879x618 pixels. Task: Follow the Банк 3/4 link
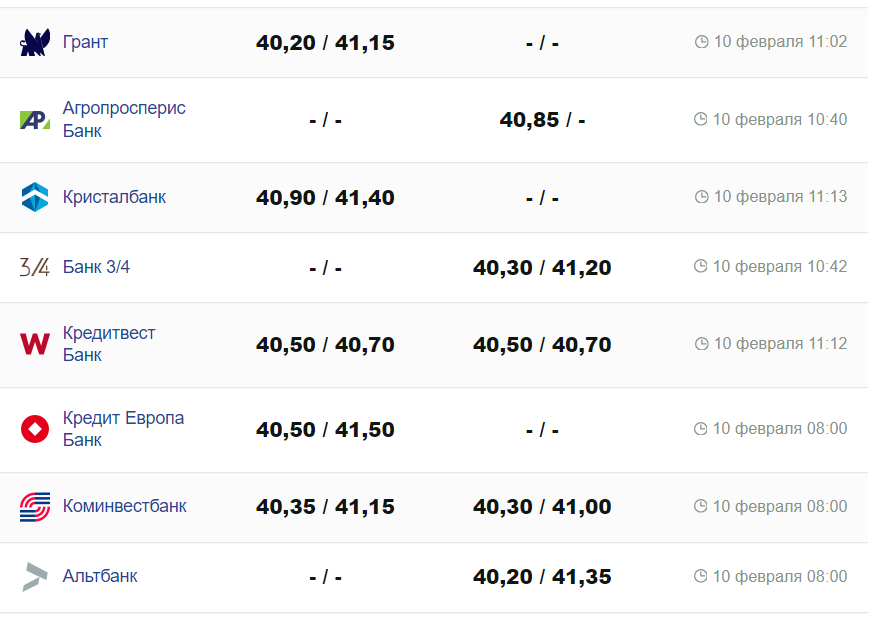[96, 267]
